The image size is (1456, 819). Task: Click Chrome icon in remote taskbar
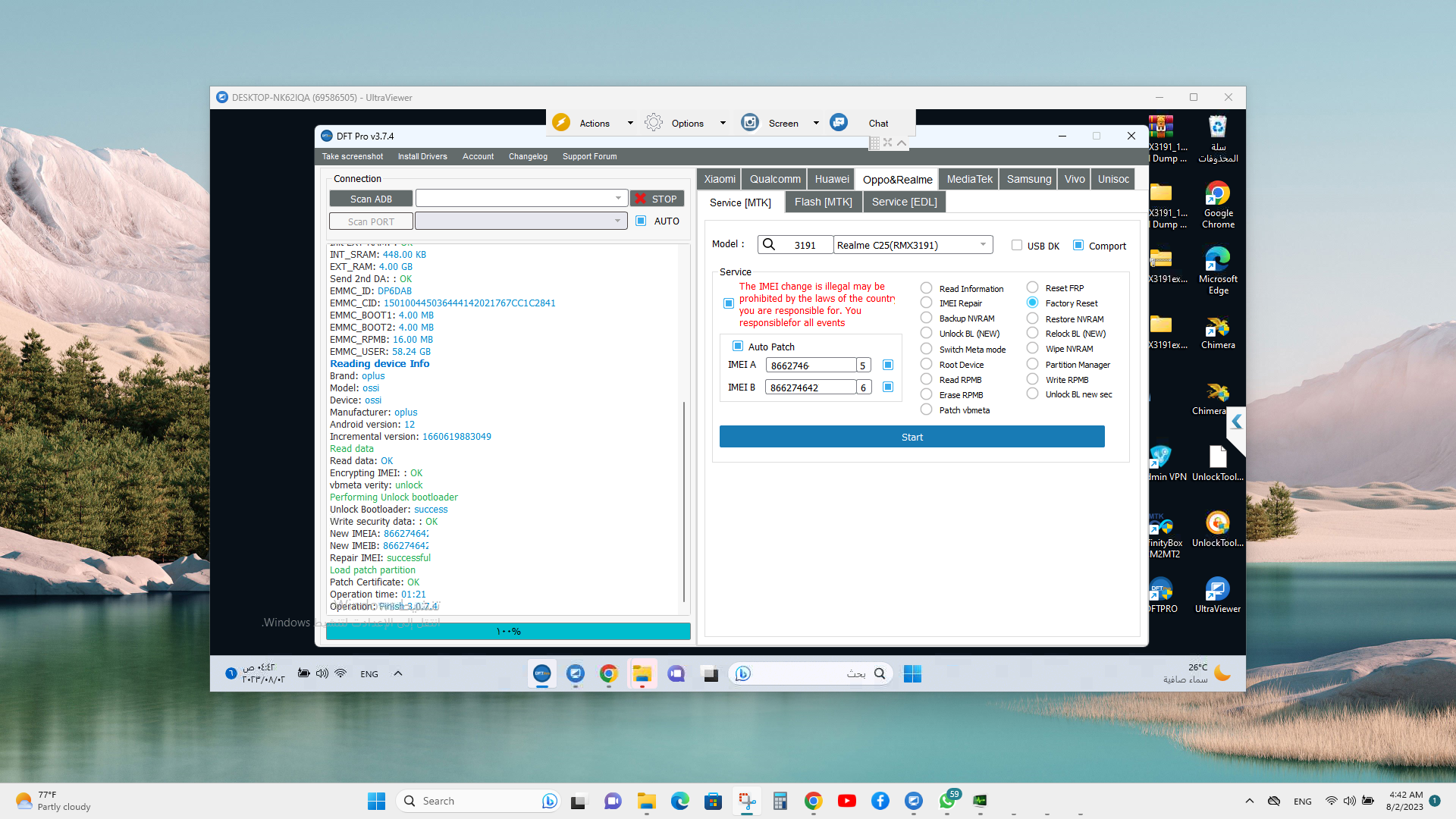[609, 673]
